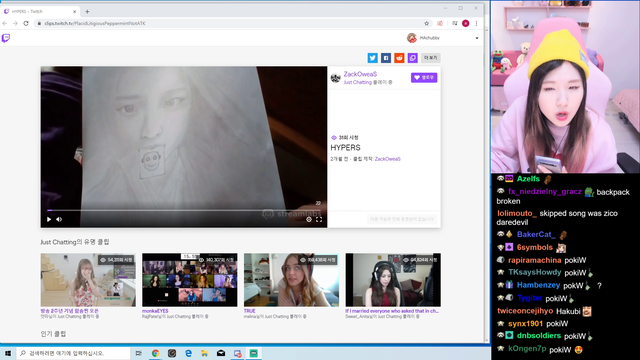Share the clip on Twitter
640x360 pixels.
tap(372, 58)
